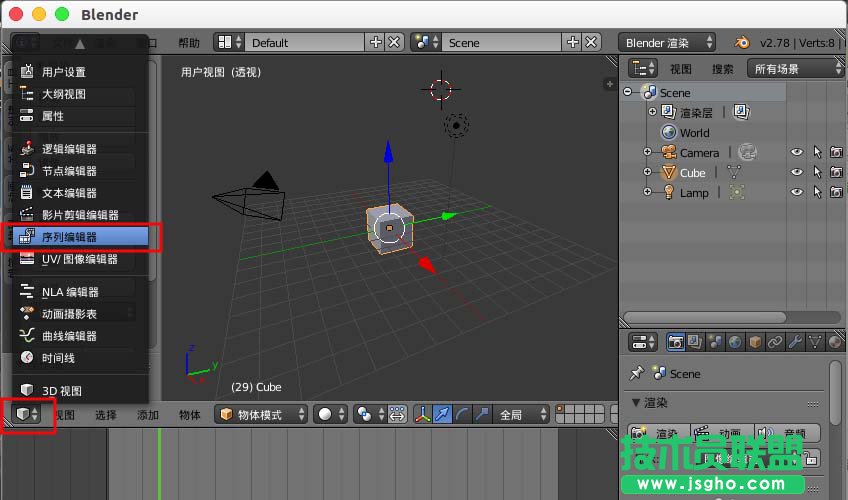
Task: Open Render Layers properties tab
Action: tap(695, 342)
